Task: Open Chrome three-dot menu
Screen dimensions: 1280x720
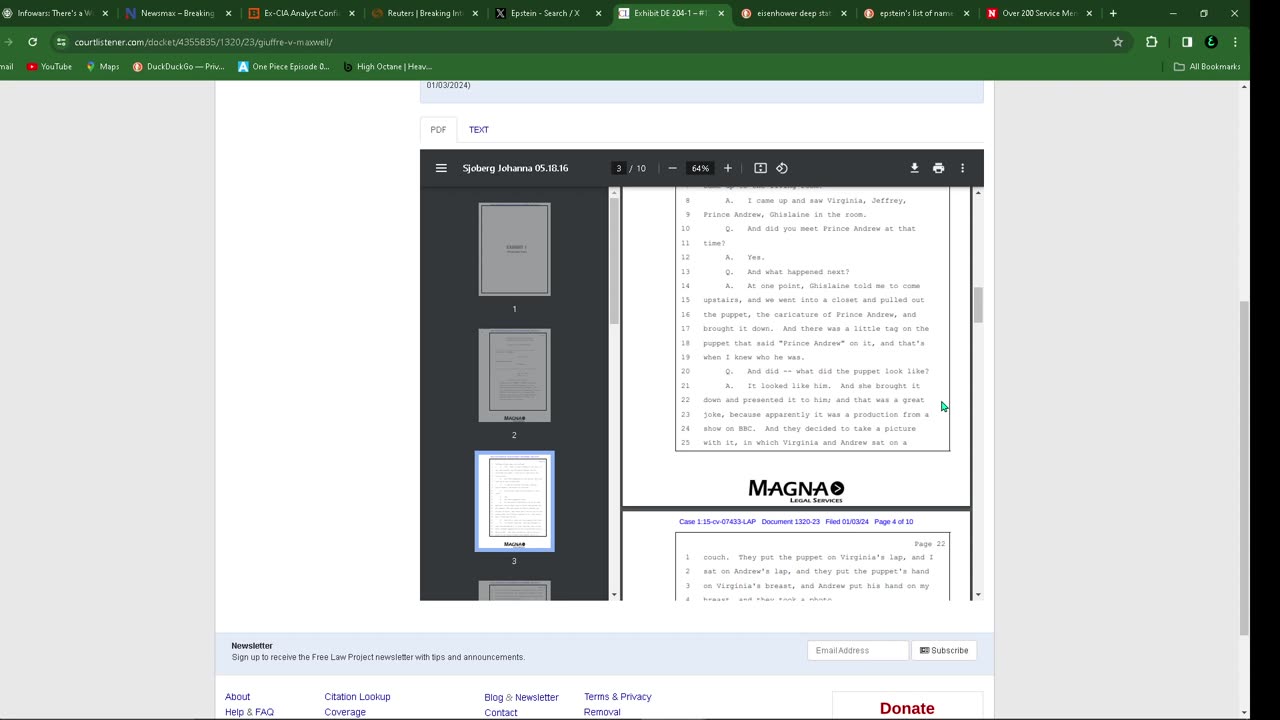Action: pos(1236,42)
